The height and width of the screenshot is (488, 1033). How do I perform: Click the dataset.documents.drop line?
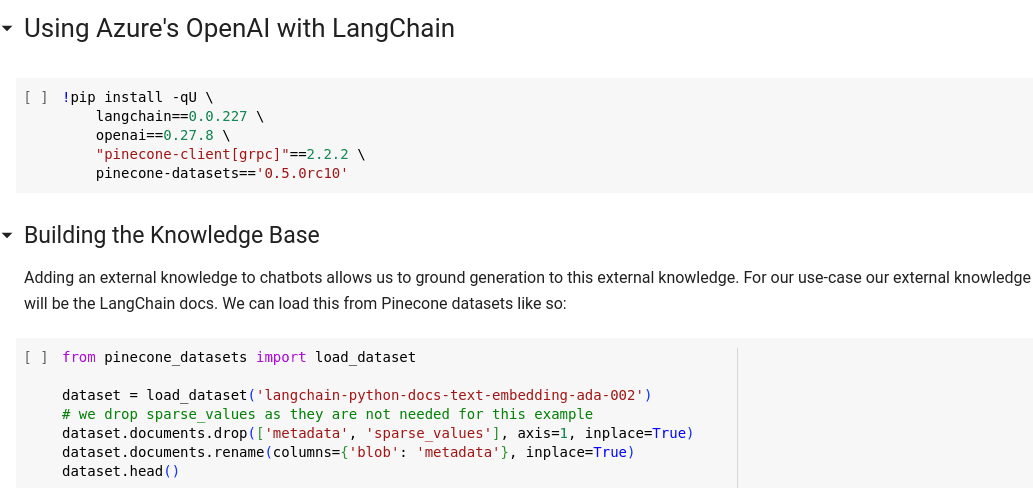pos(377,433)
